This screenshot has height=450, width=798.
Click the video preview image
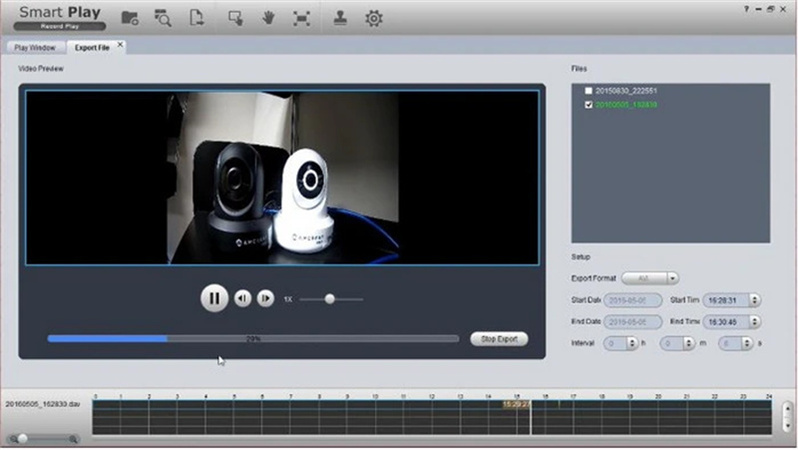click(282, 178)
